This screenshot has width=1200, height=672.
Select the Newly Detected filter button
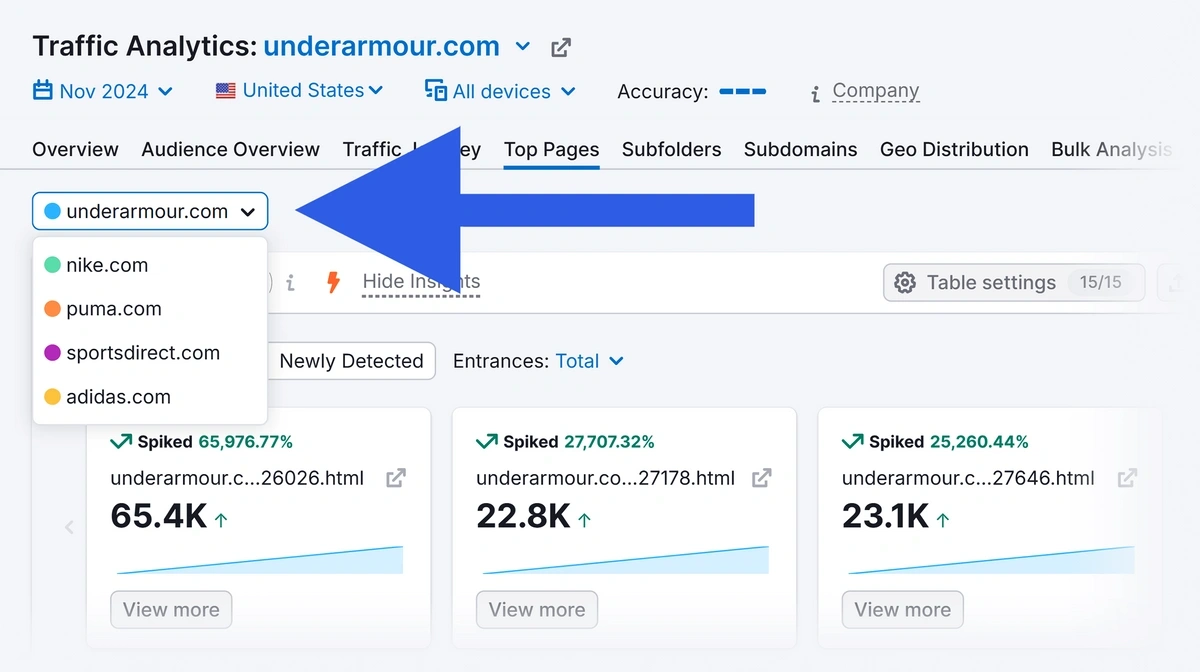coord(351,361)
